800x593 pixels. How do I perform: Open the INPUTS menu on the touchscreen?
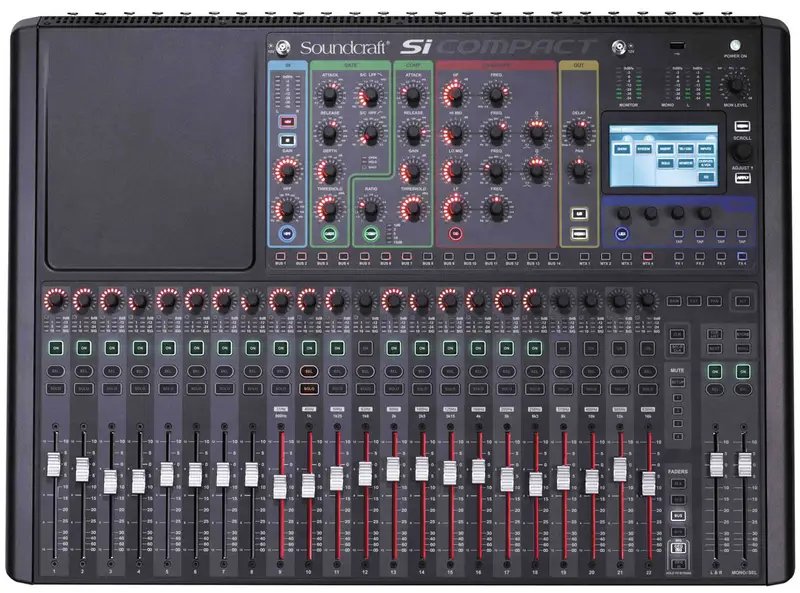click(x=706, y=148)
